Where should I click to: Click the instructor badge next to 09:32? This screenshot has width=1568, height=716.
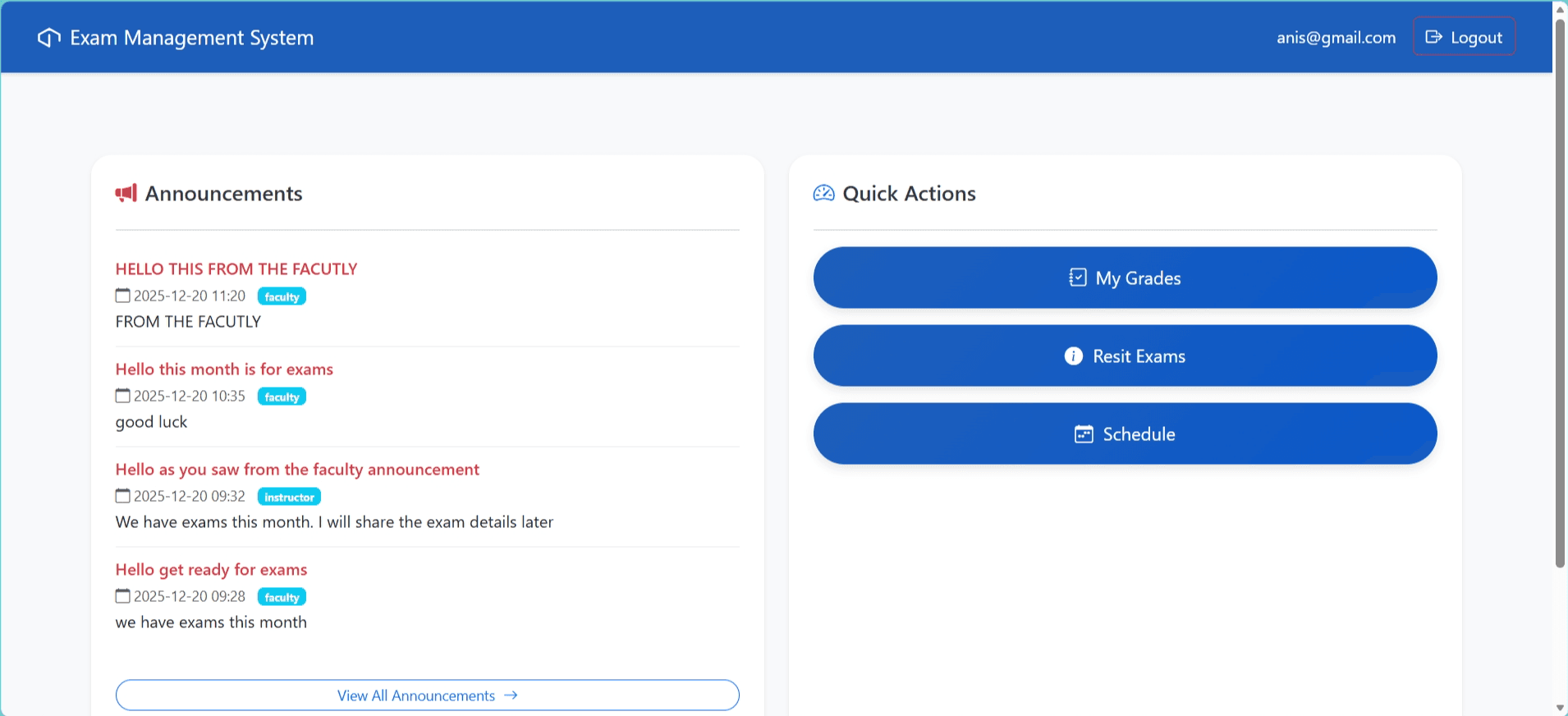[x=289, y=497]
